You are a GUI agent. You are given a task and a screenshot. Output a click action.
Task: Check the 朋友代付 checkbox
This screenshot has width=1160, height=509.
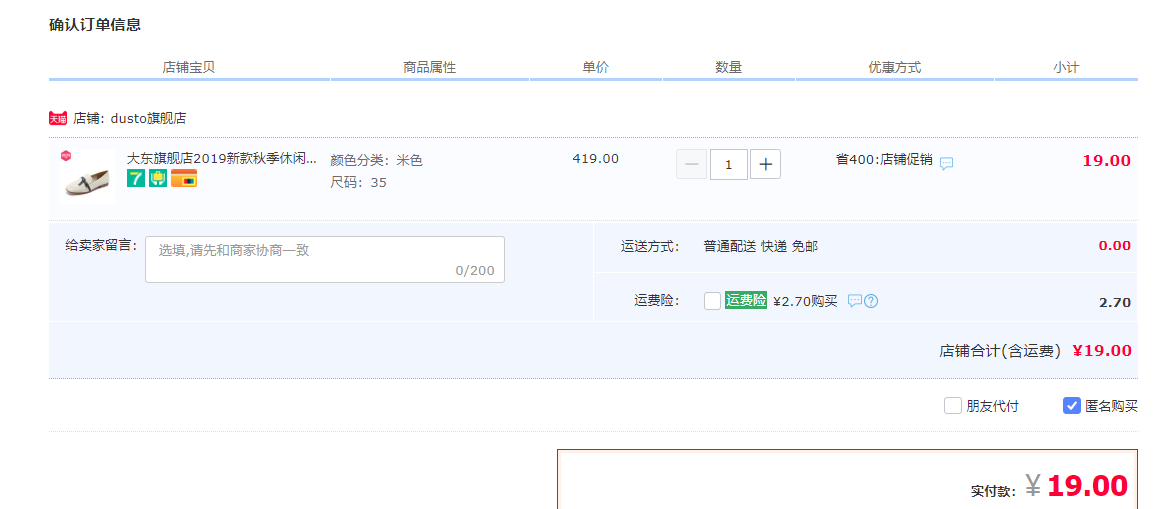tap(952, 405)
